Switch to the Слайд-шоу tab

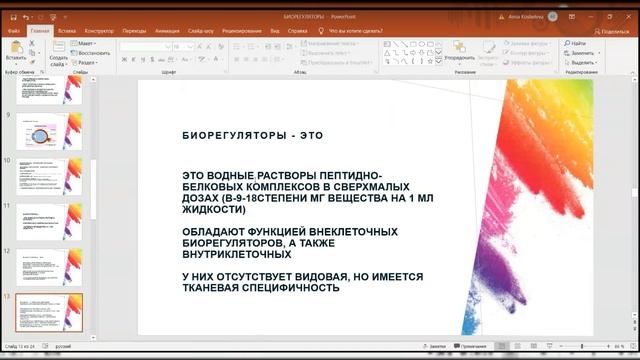coord(200,31)
